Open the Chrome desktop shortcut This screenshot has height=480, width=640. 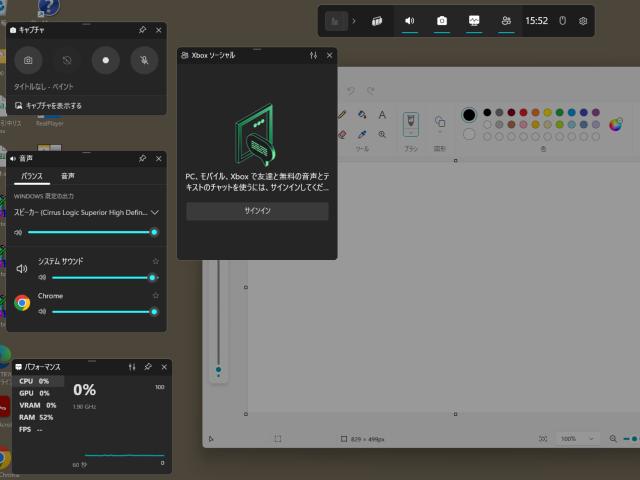tap(4, 459)
